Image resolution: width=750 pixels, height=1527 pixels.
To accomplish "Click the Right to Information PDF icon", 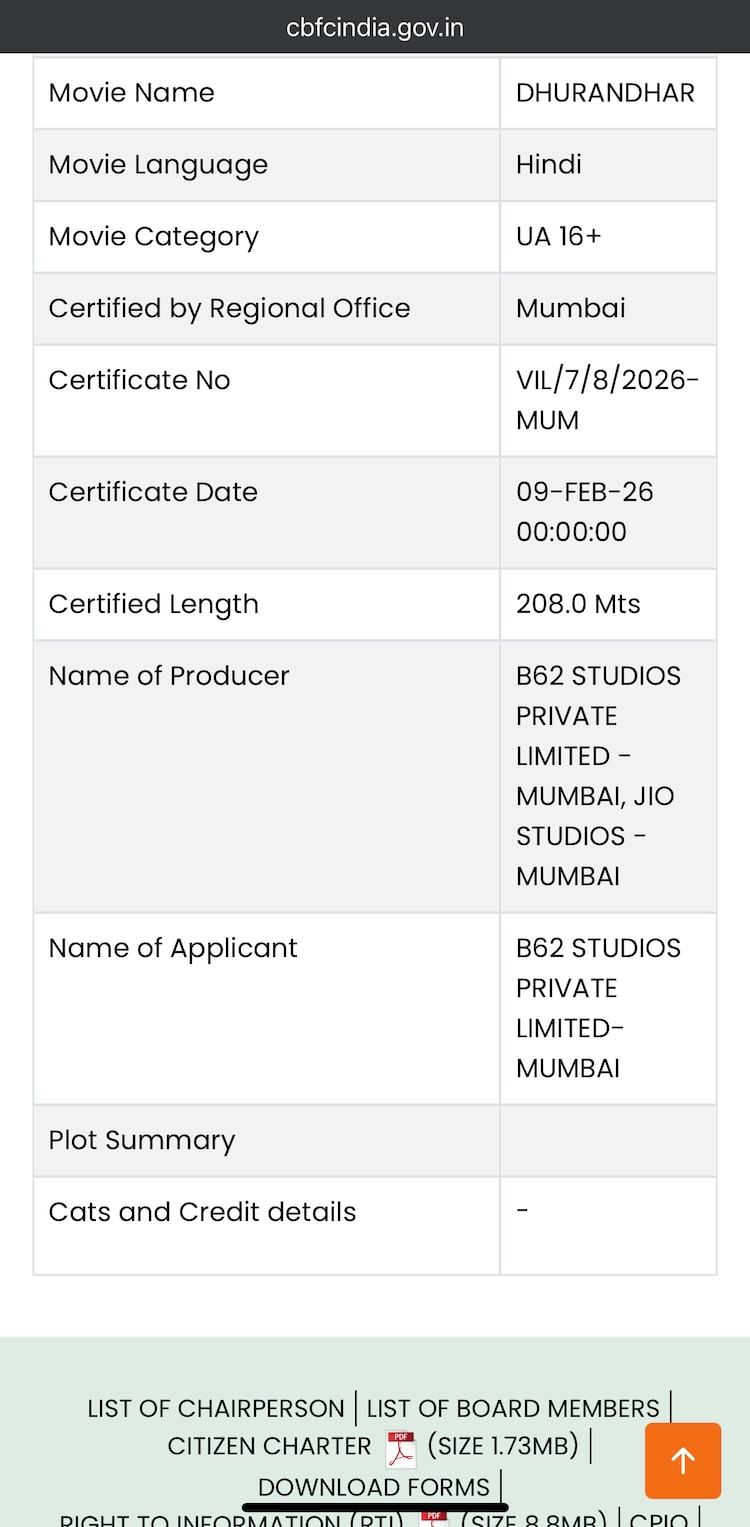I will click(x=433, y=1519).
